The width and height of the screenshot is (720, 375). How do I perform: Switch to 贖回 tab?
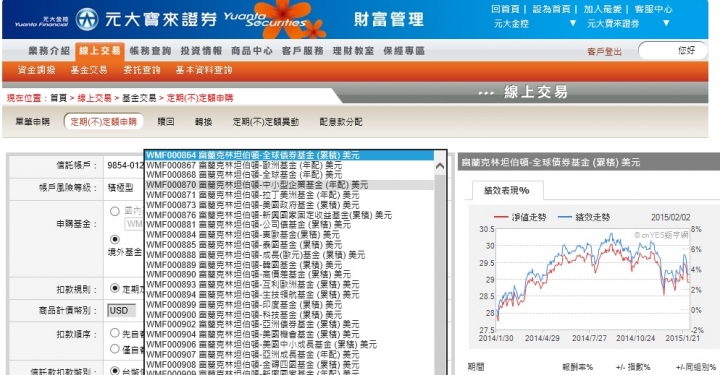[x=166, y=122]
